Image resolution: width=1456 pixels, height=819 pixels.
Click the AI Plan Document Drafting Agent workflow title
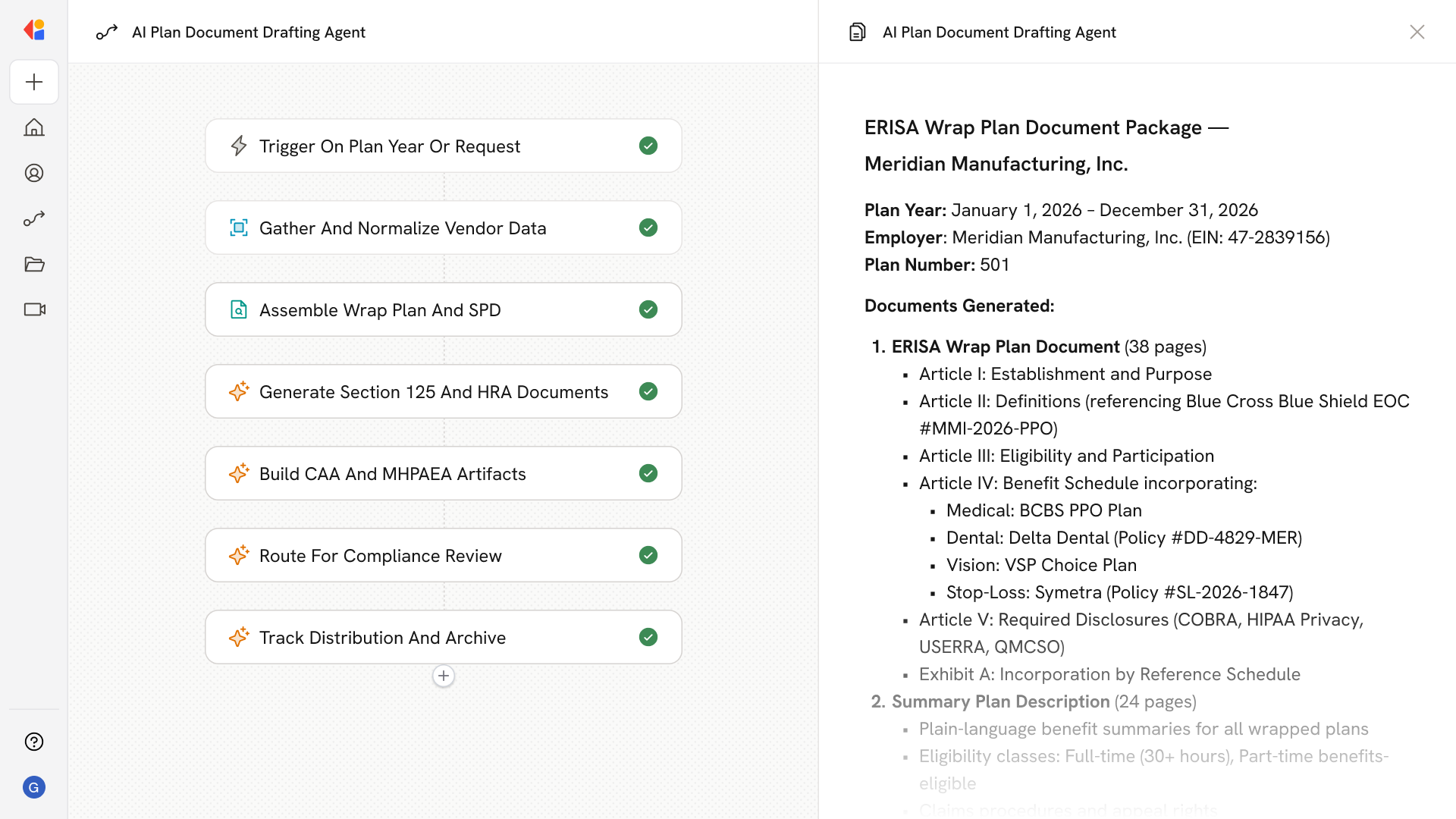[248, 32]
